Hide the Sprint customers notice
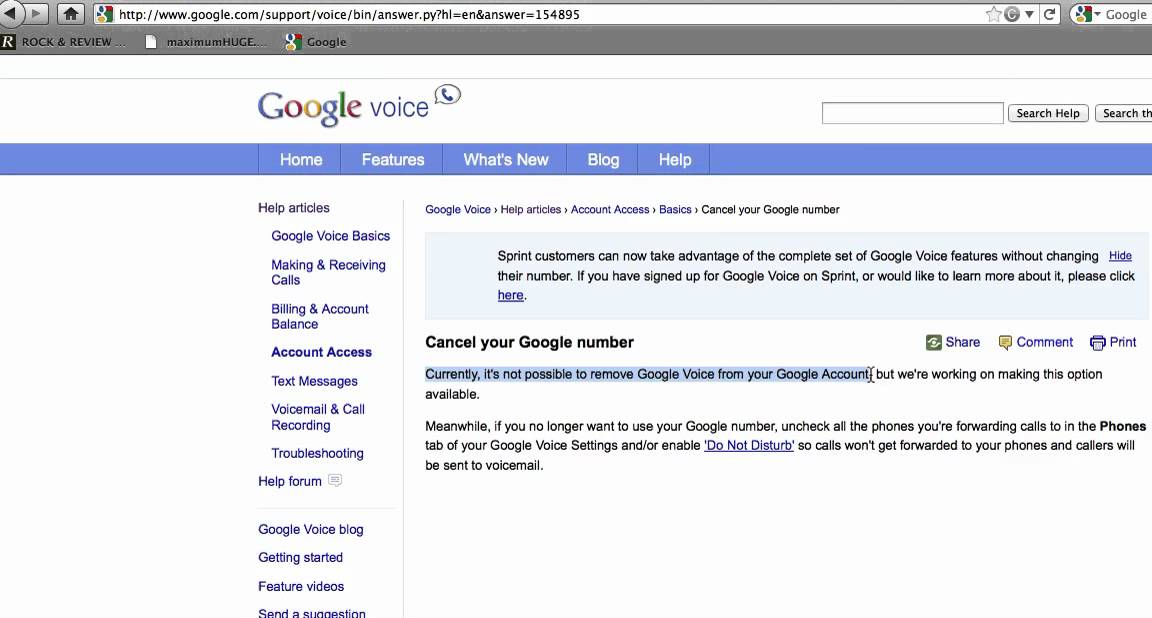 1120,256
